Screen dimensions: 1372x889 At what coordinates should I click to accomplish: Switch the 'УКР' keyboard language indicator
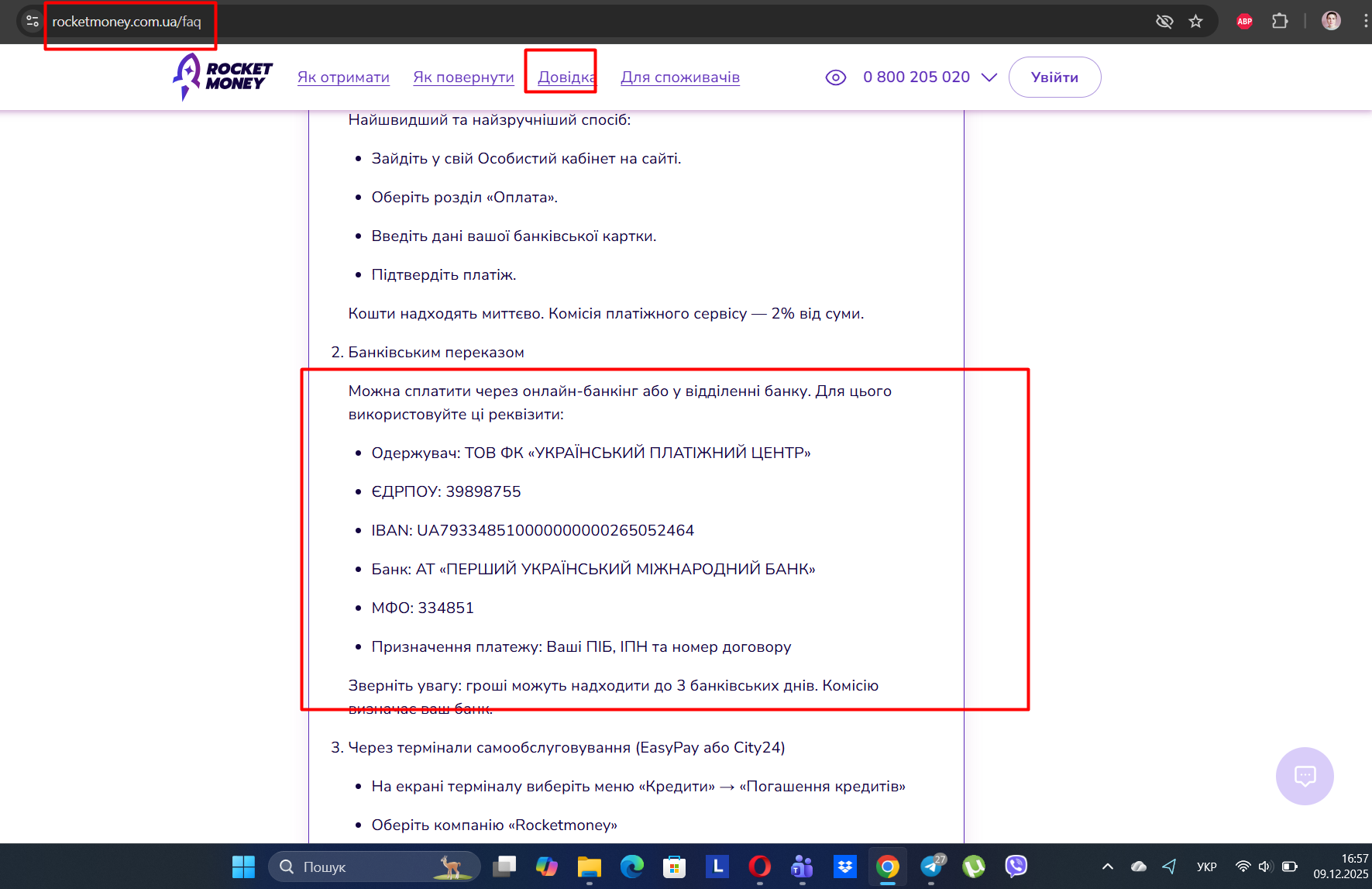pyautogui.click(x=1207, y=867)
